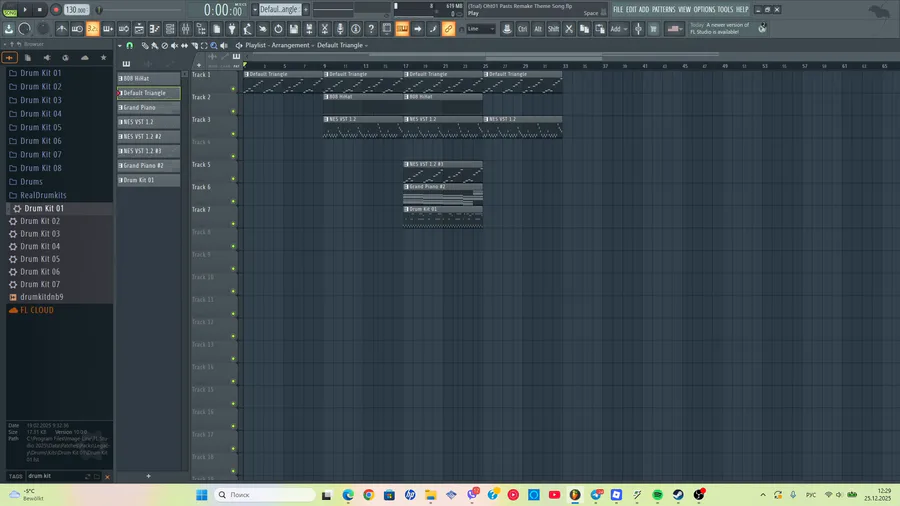Select the delete tool in playlist toolbar
The width and height of the screenshot is (900, 506).
point(165,45)
